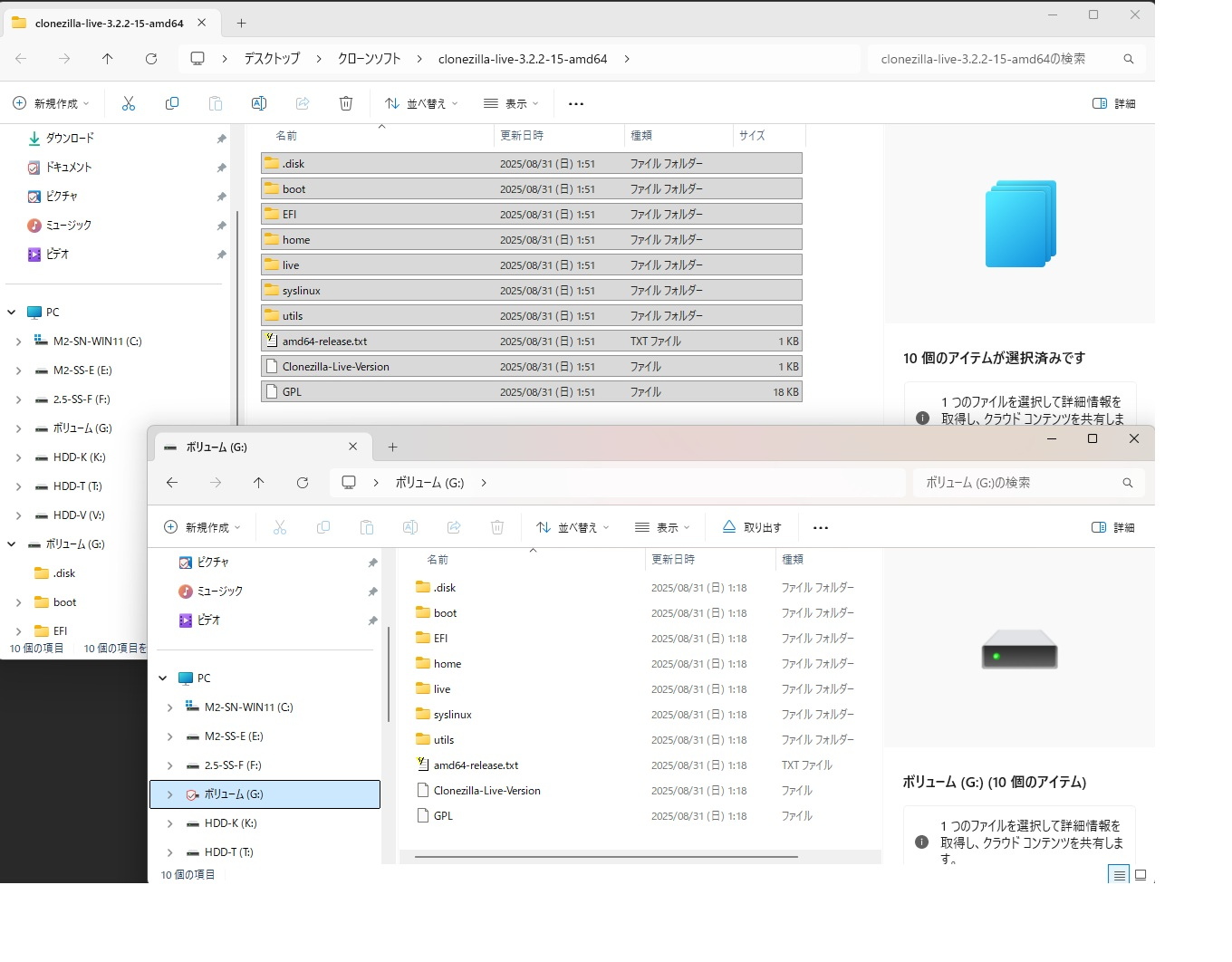Viewport: 1232px width, 962px height.
Task: Close the clonezilla-live-3.2.2-15-amd64 tab
Action: tap(202, 23)
